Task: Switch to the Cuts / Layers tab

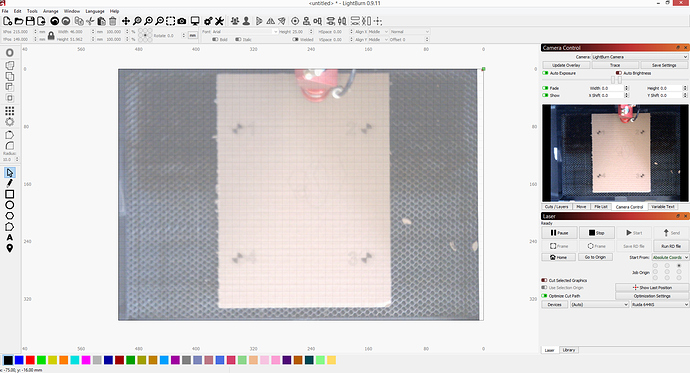Action: (x=557, y=206)
